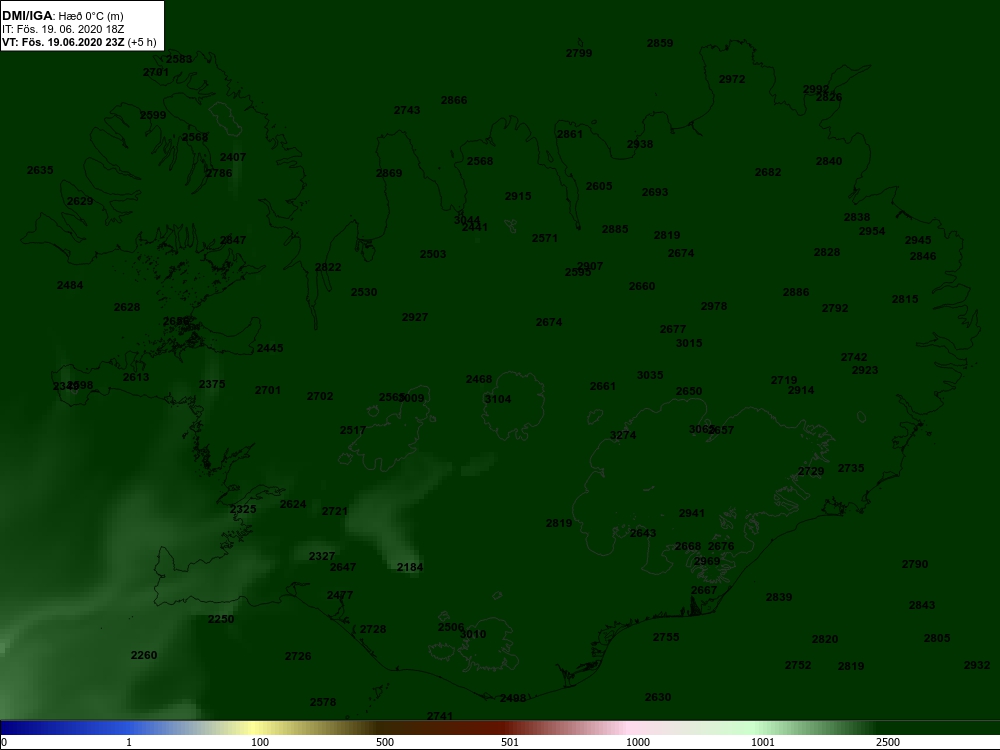Click the map value 2660
Image resolution: width=1000 pixels, height=750 pixels.
point(642,286)
